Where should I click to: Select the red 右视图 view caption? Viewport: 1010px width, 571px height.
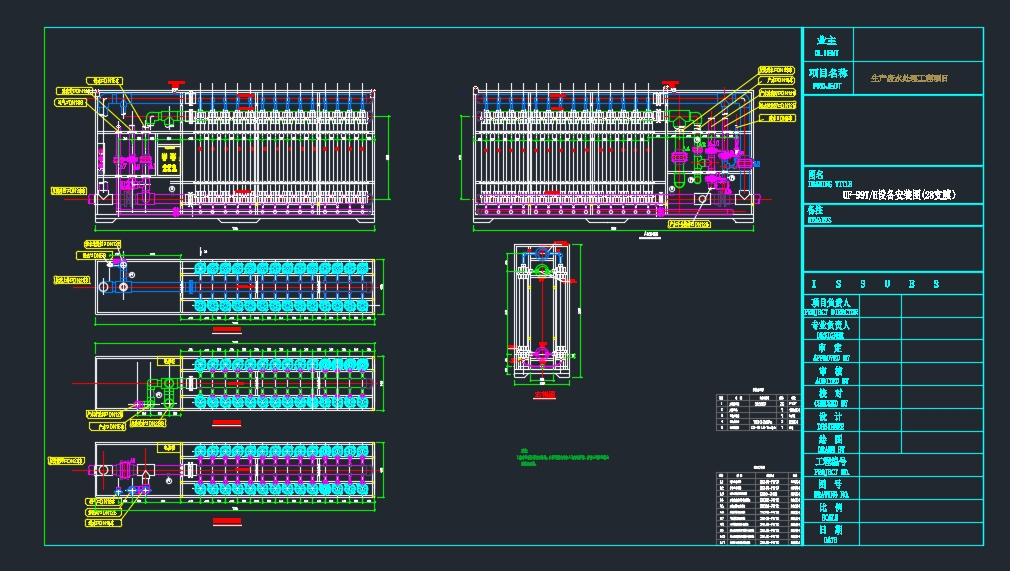544,394
